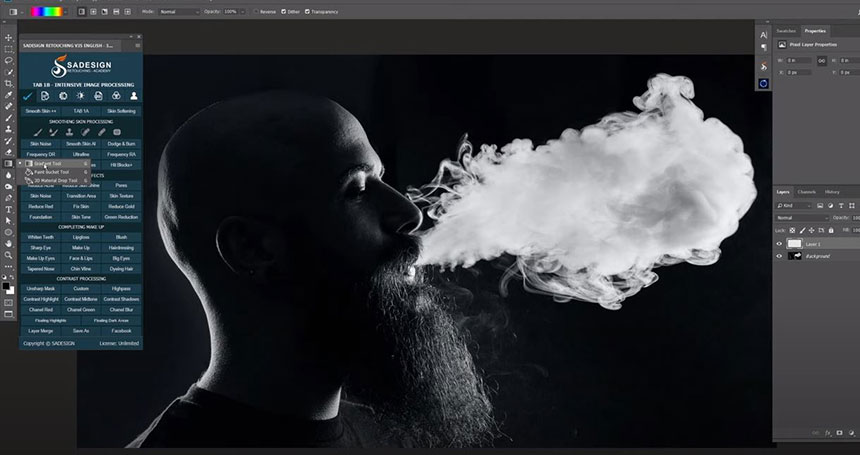Select the Move tool
Screen dimensions: 860x455
tap(8, 38)
